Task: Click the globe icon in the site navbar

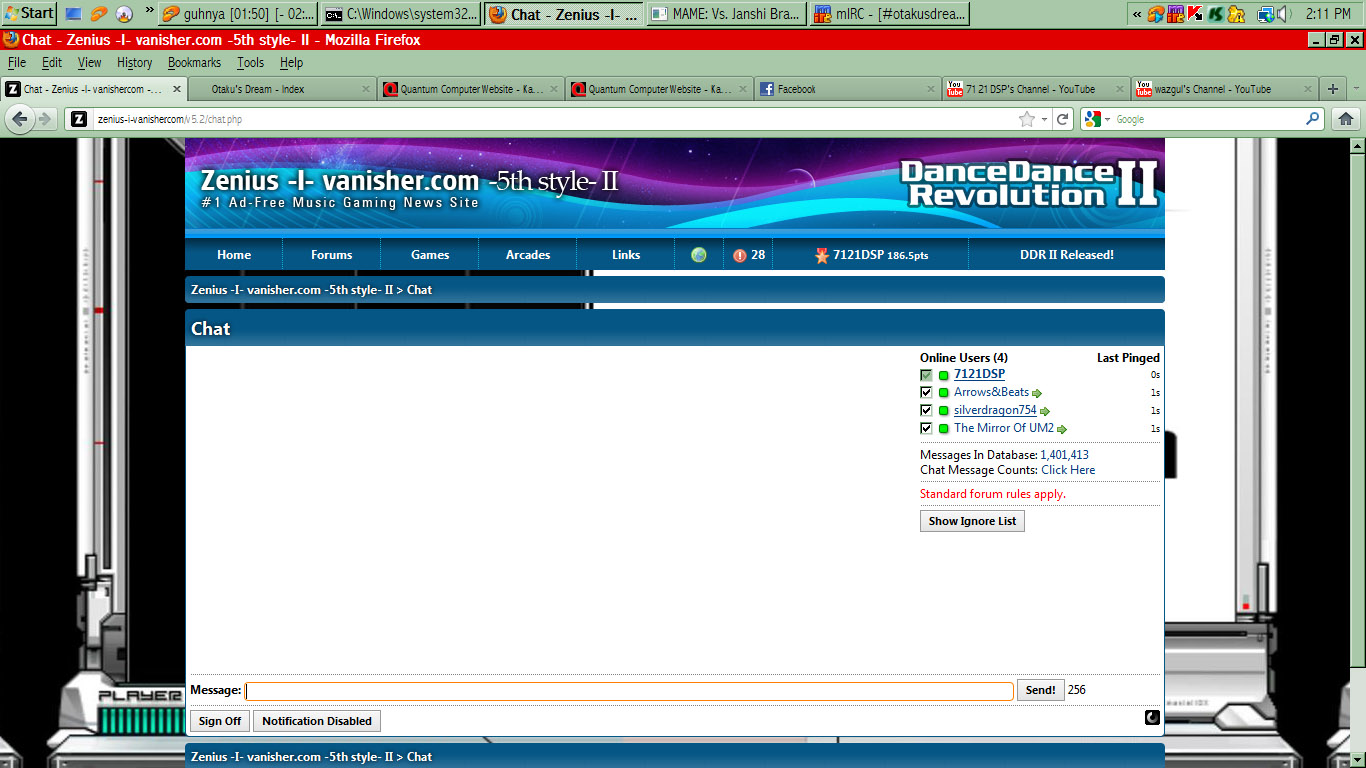Action: tap(699, 255)
